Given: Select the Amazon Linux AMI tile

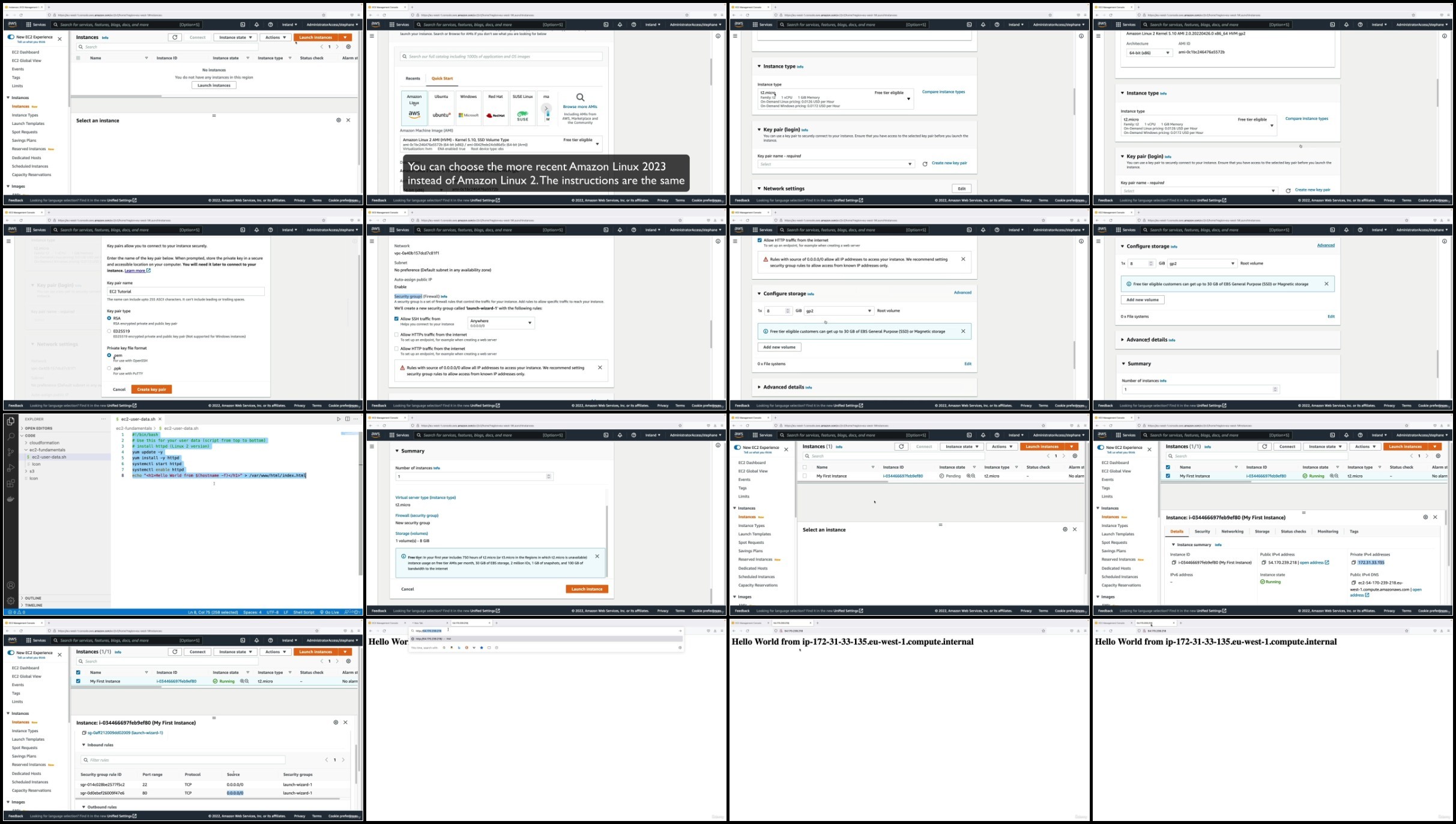Looking at the screenshot, I should 414,108.
